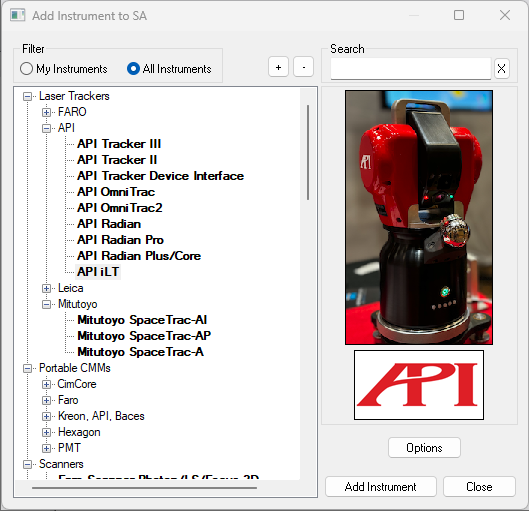Select Mitutoyo SpaceTrac-AP instrument

(x=144, y=336)
